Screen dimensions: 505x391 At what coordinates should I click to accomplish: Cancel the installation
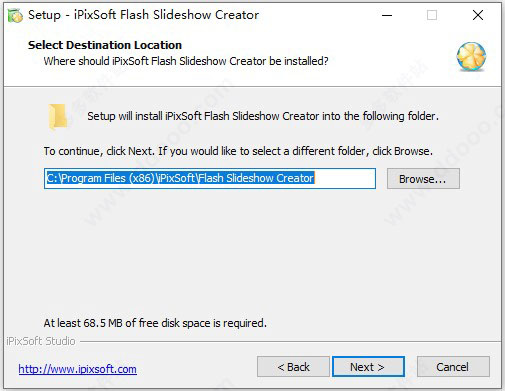453,367
